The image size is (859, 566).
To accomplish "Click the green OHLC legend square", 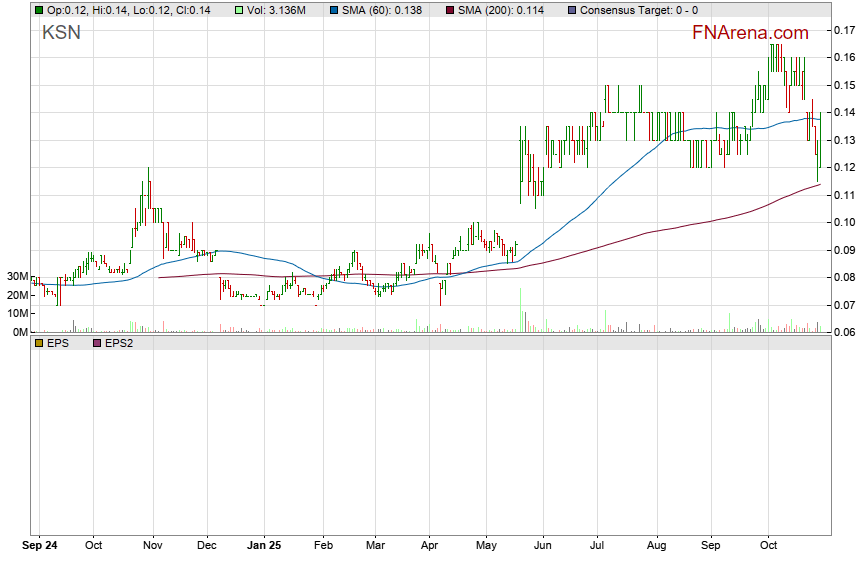I will (38, 10).
